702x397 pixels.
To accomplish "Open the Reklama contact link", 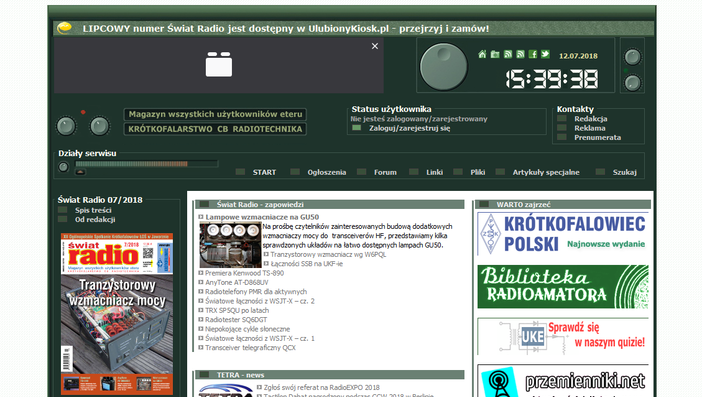I will 590,128.
